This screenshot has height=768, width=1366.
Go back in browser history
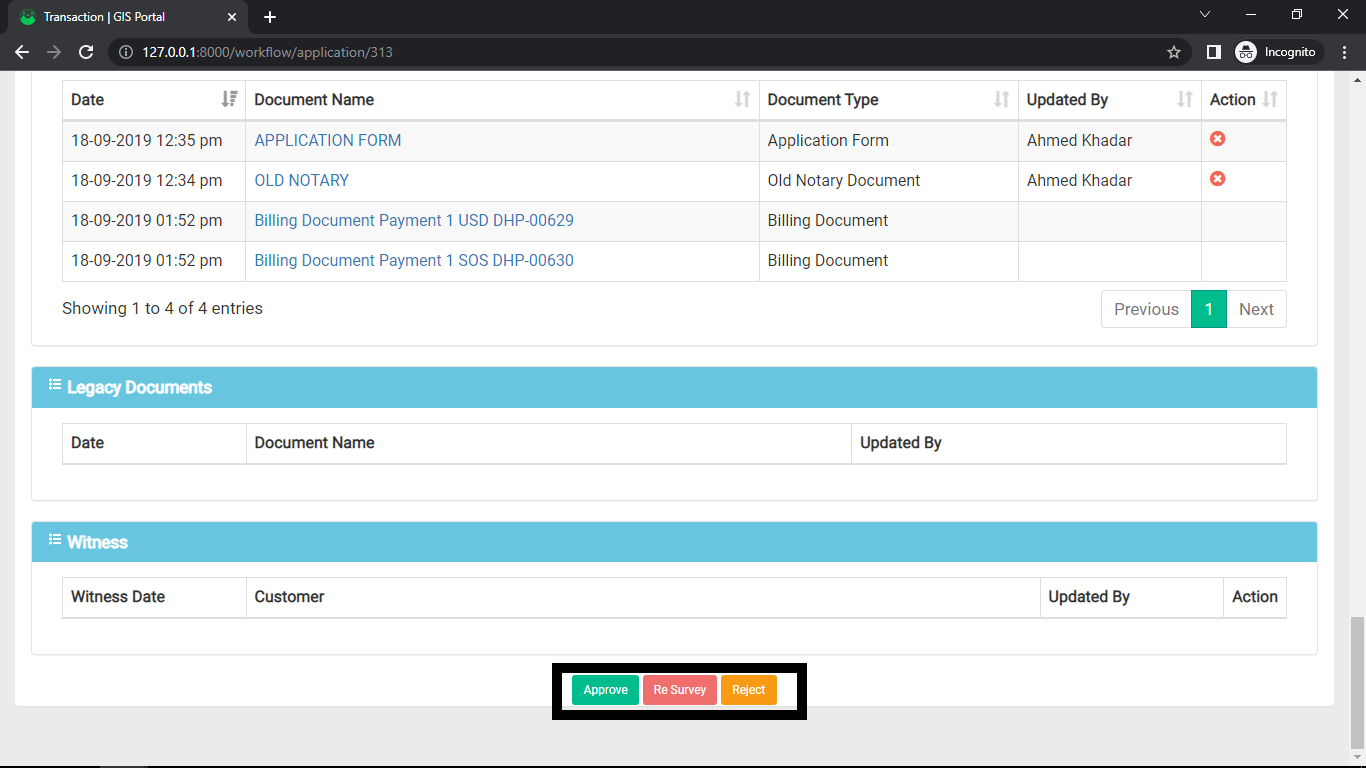coord(22,52)
